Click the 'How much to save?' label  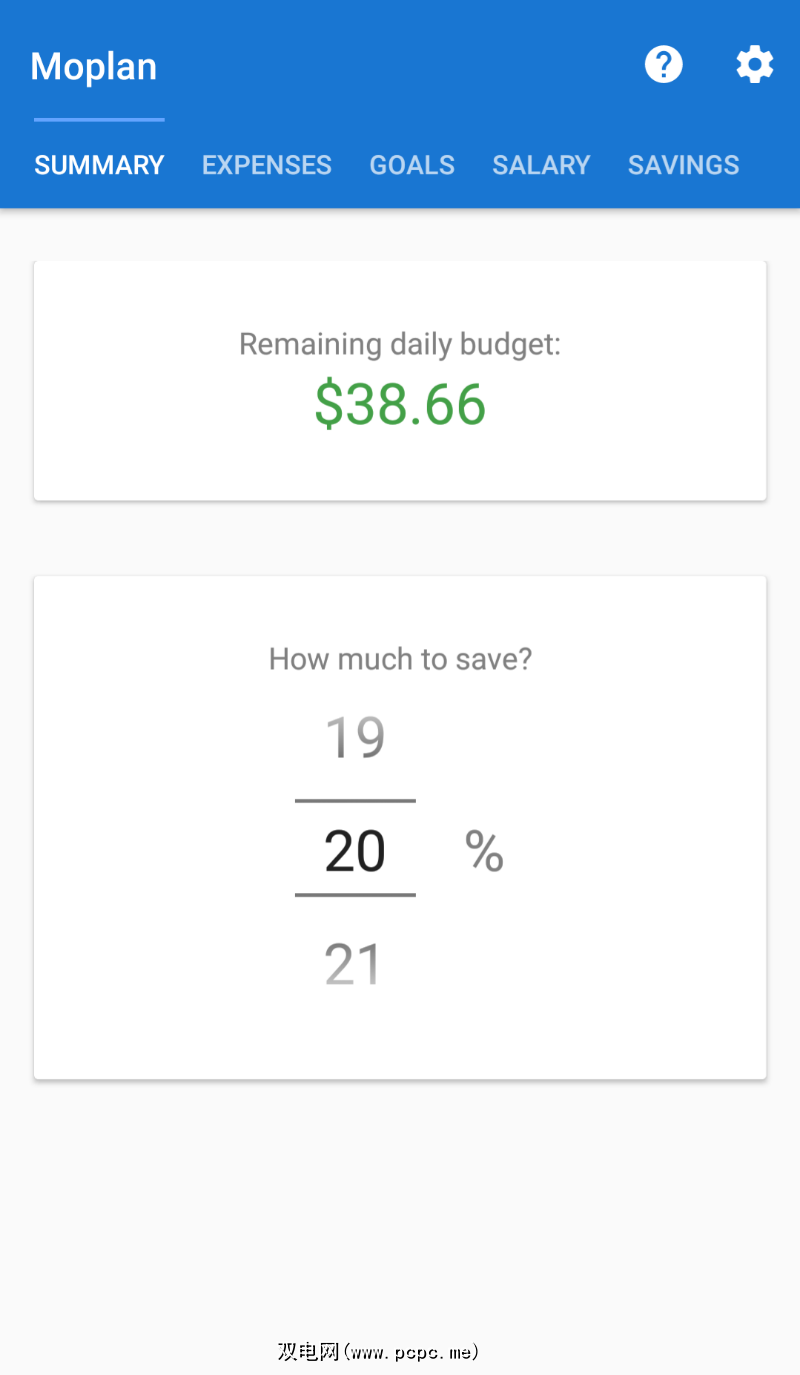point(400,659)
